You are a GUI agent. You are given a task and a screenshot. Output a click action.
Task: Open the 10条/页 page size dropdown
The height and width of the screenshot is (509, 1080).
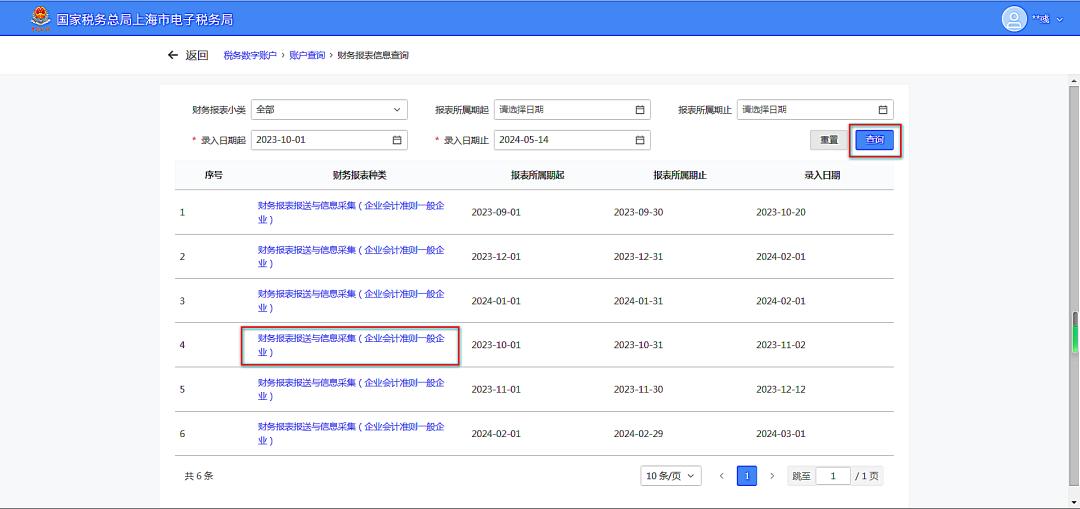(670, 476)
